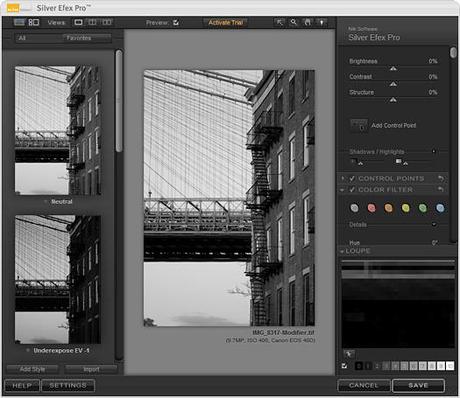Image resolution: width=460 pixels, height=398 pixels.
Task: Click the Add Control Point label
Action: tap(394, 126)
